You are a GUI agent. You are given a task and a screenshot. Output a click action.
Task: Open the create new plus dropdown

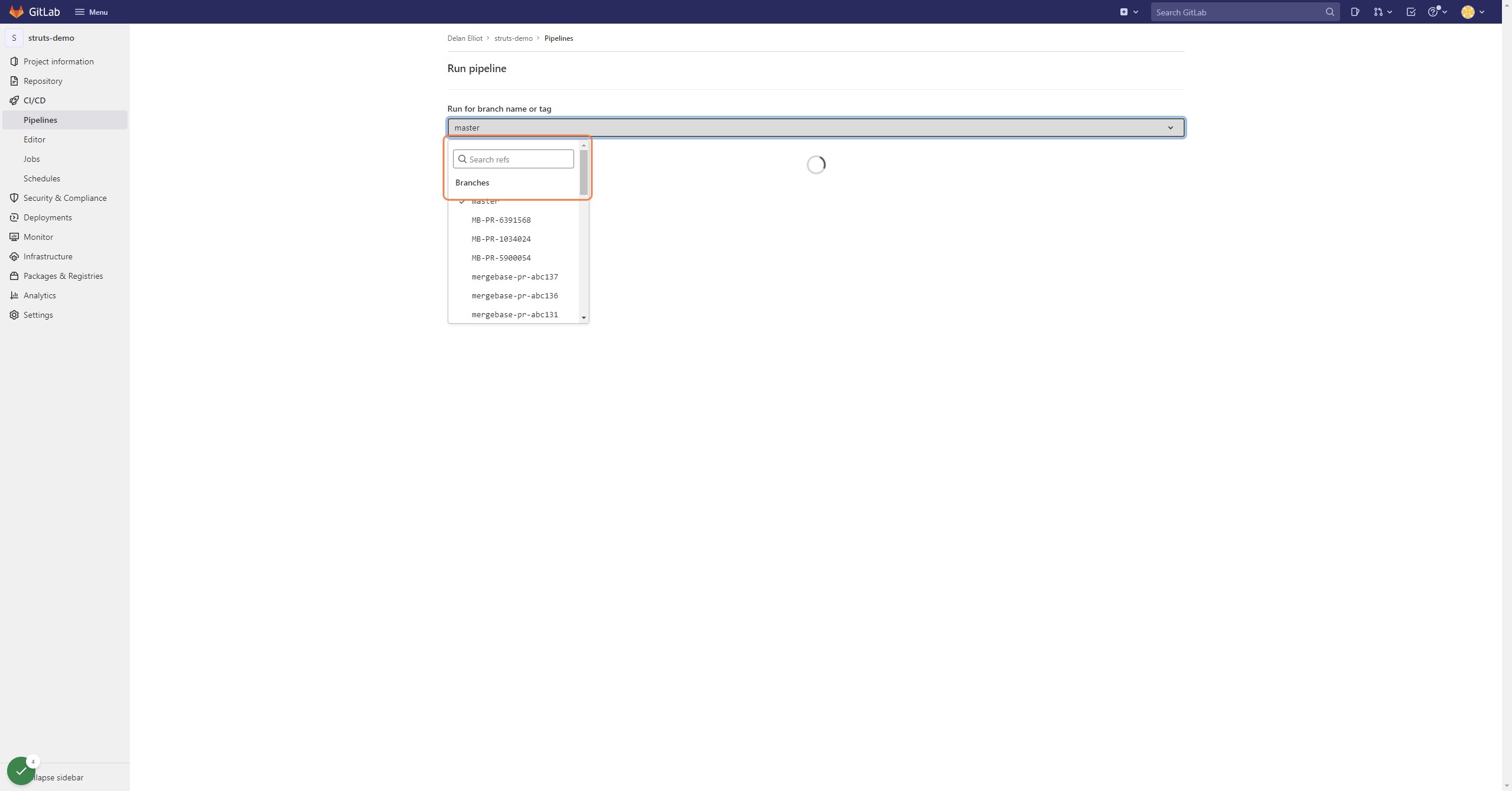(x=1129, y=12)
